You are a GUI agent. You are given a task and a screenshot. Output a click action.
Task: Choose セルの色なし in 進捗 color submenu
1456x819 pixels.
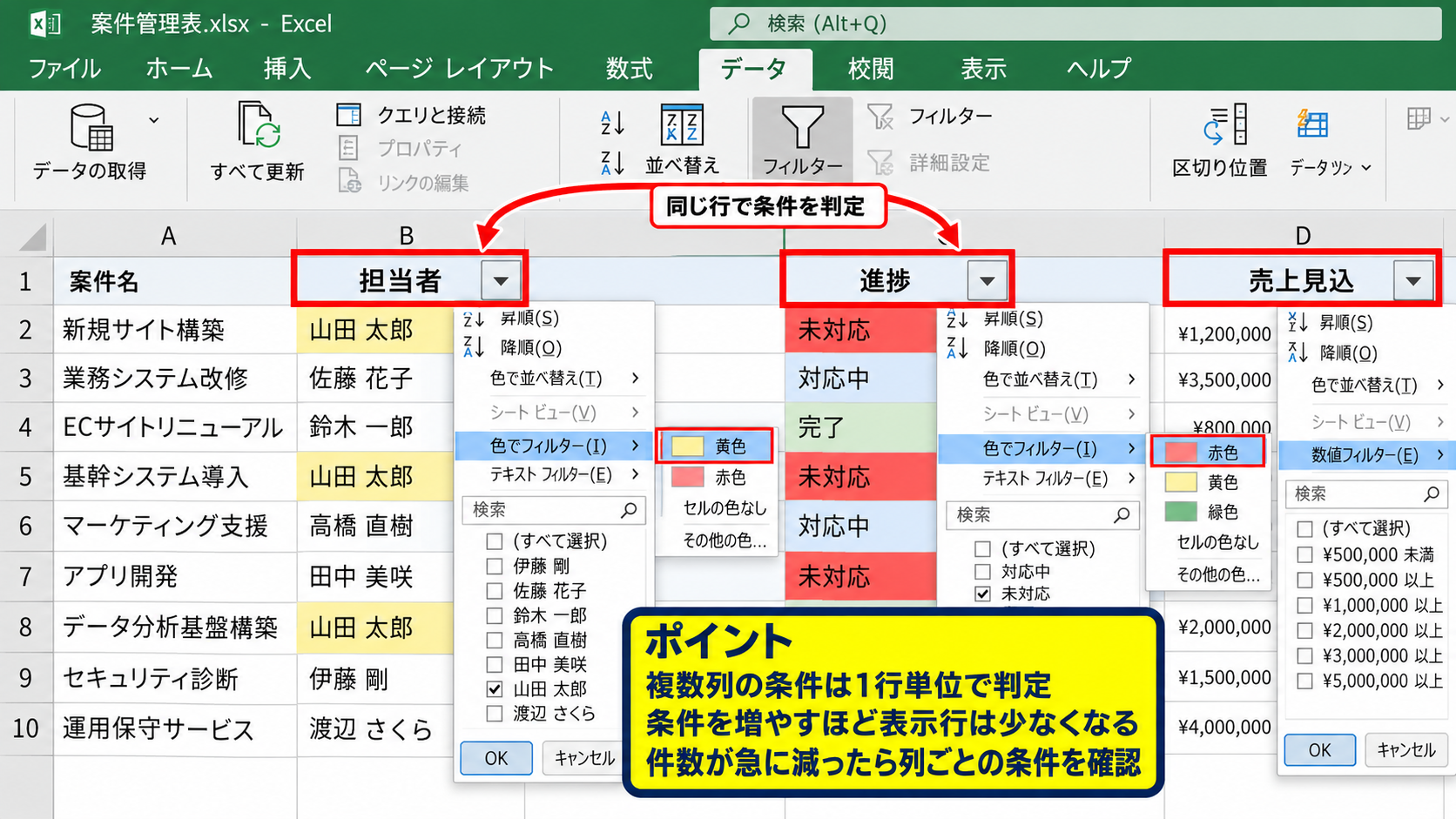point(1217,542)
